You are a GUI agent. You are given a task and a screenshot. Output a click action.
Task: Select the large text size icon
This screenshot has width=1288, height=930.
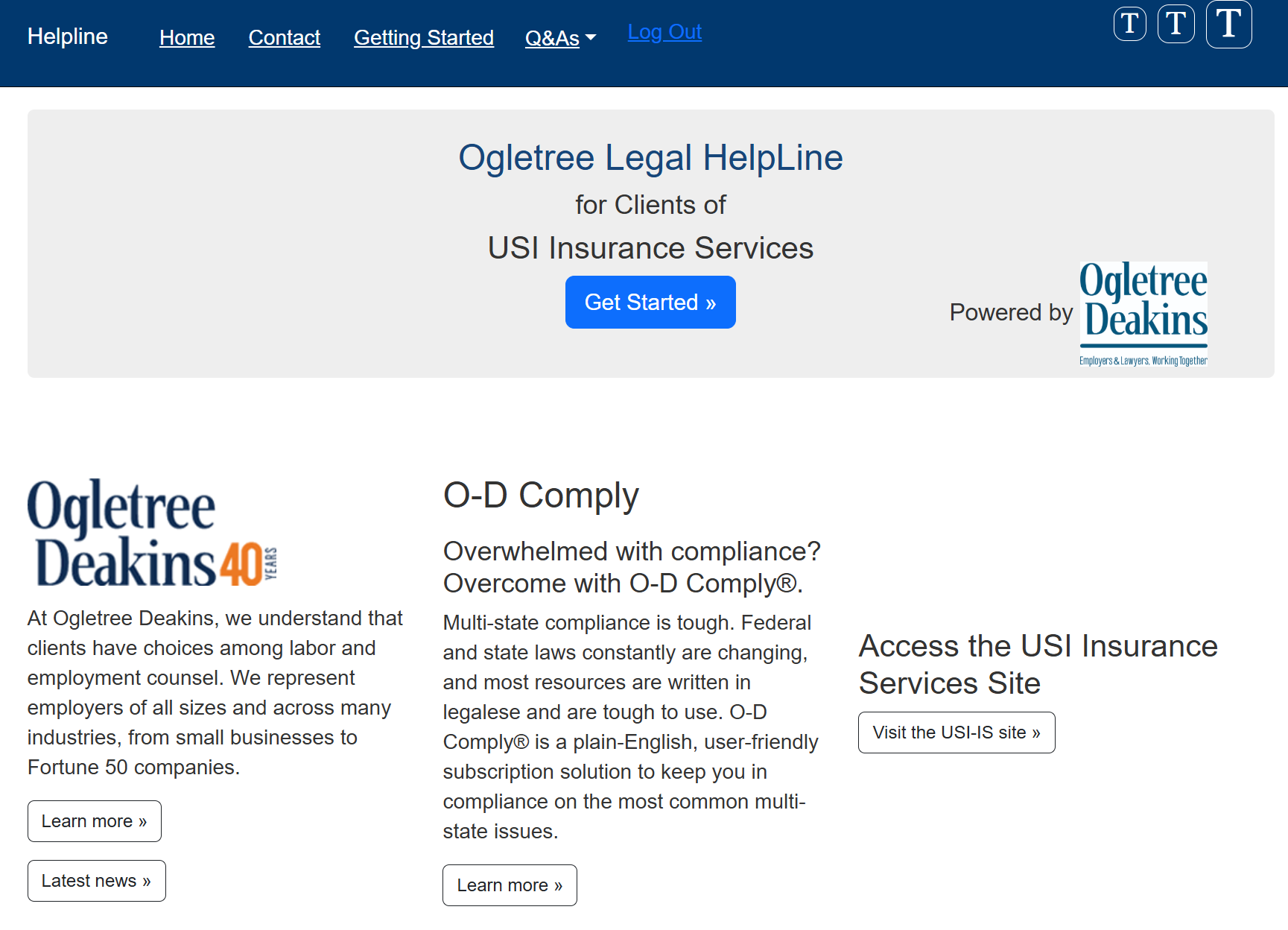coord(1228,24)
